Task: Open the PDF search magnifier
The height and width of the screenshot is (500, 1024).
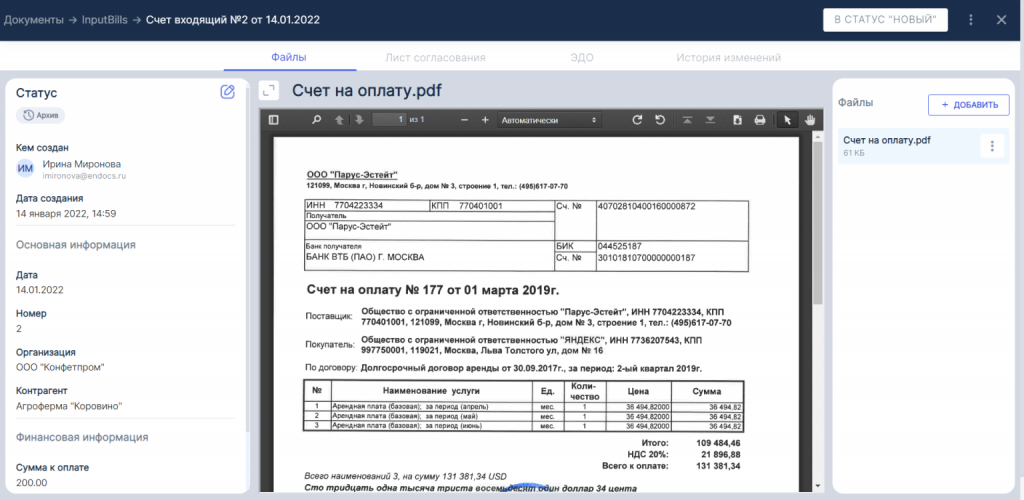Action: [x=316, y=120]
